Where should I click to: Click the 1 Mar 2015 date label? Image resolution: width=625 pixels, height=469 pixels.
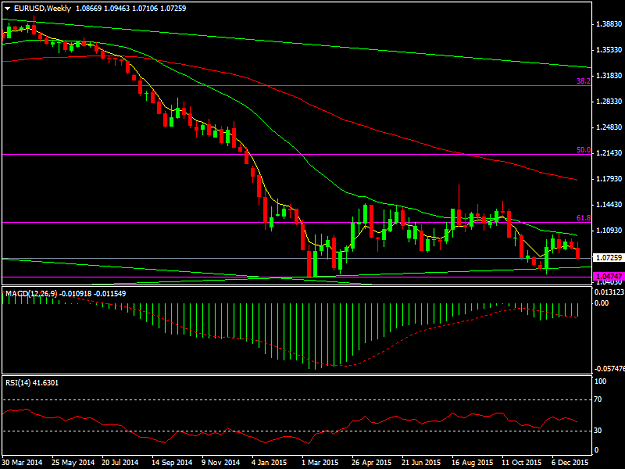[320, 462]
